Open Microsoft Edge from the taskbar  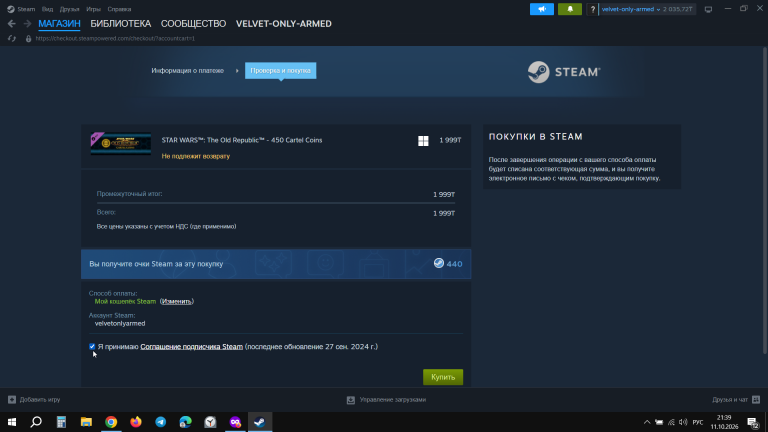[186, 422]
